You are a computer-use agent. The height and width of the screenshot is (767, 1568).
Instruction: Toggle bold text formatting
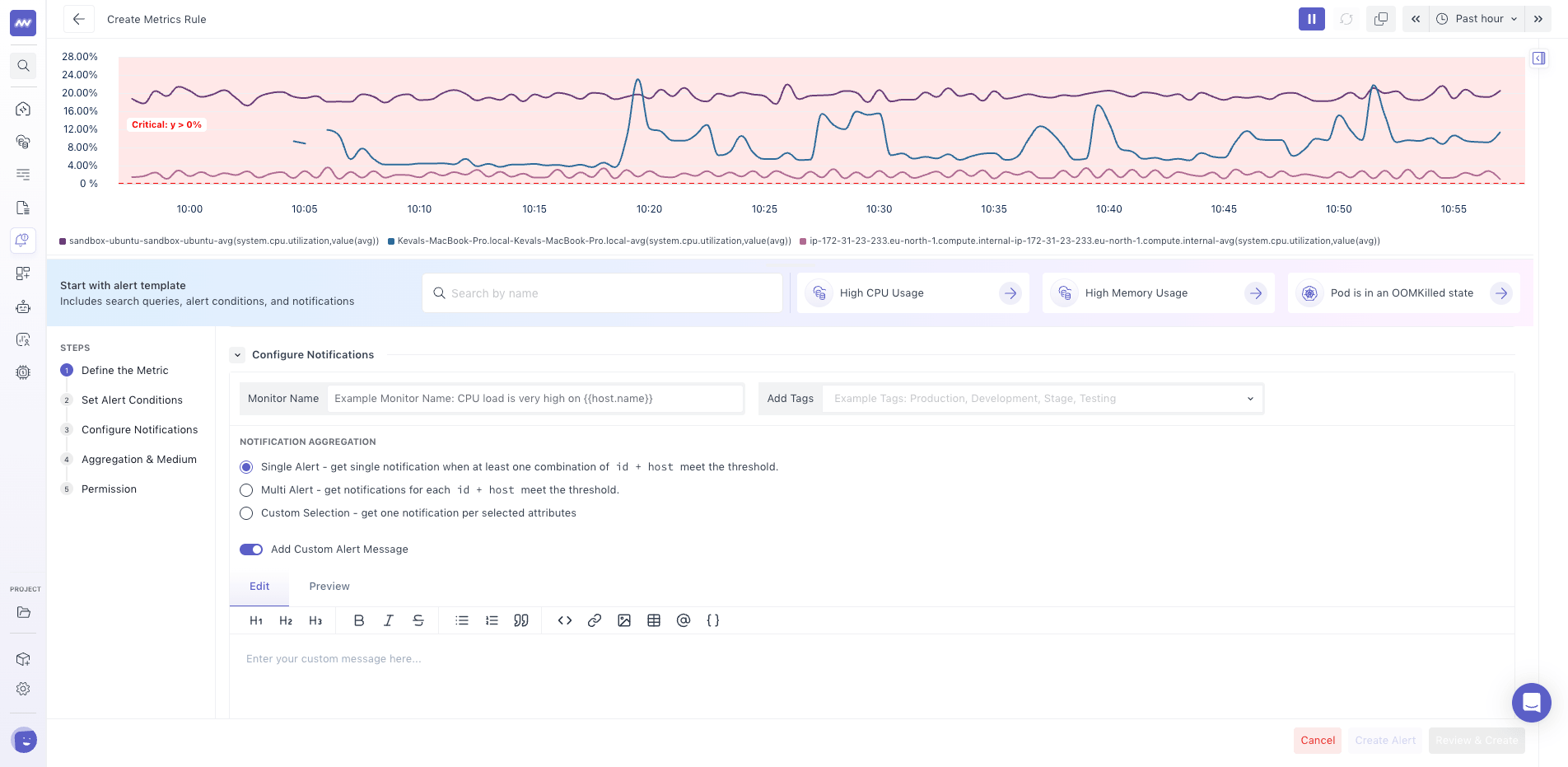[x=359, y=620]
